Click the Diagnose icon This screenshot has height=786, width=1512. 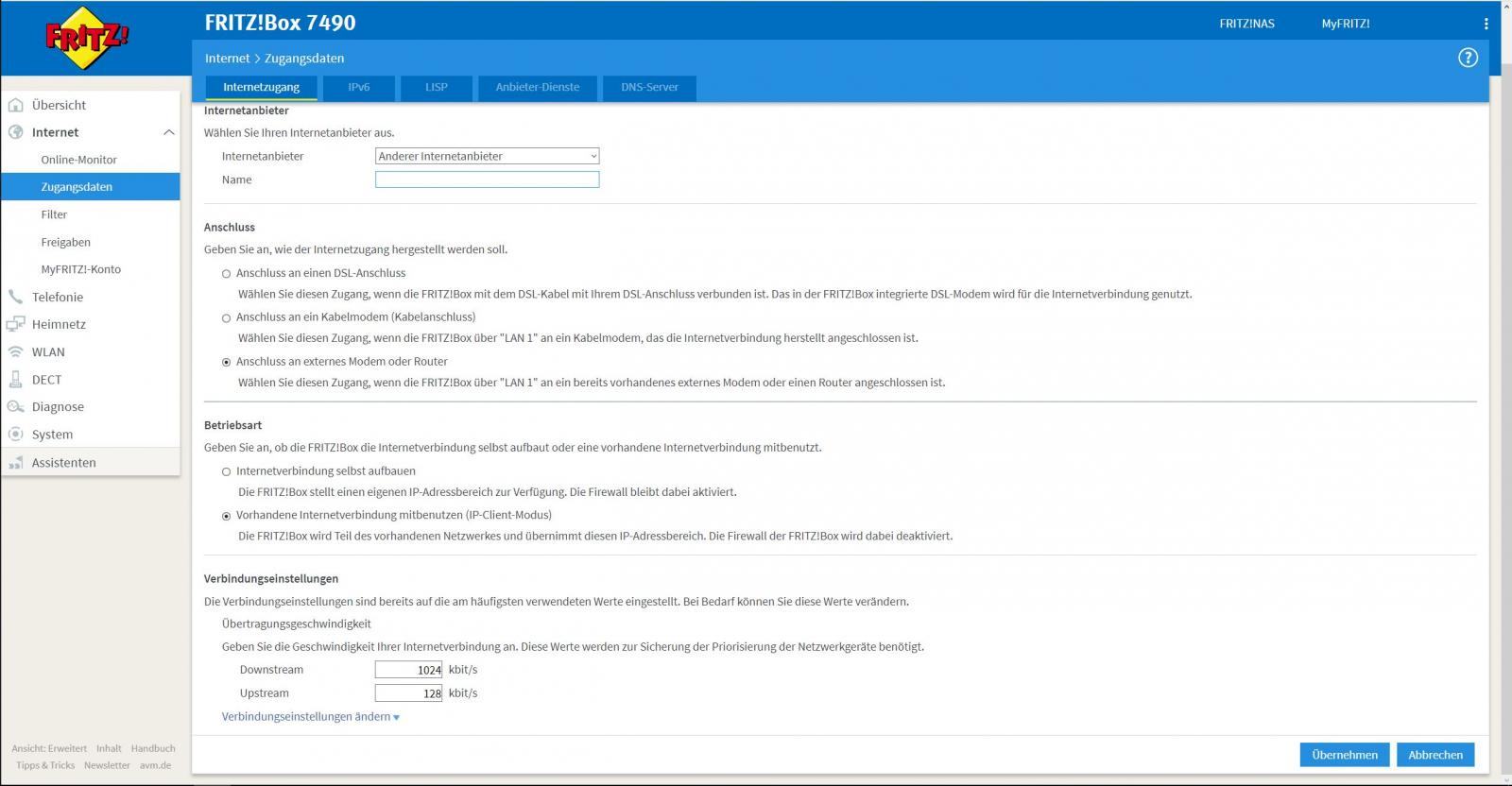click(x=15, y=406)
